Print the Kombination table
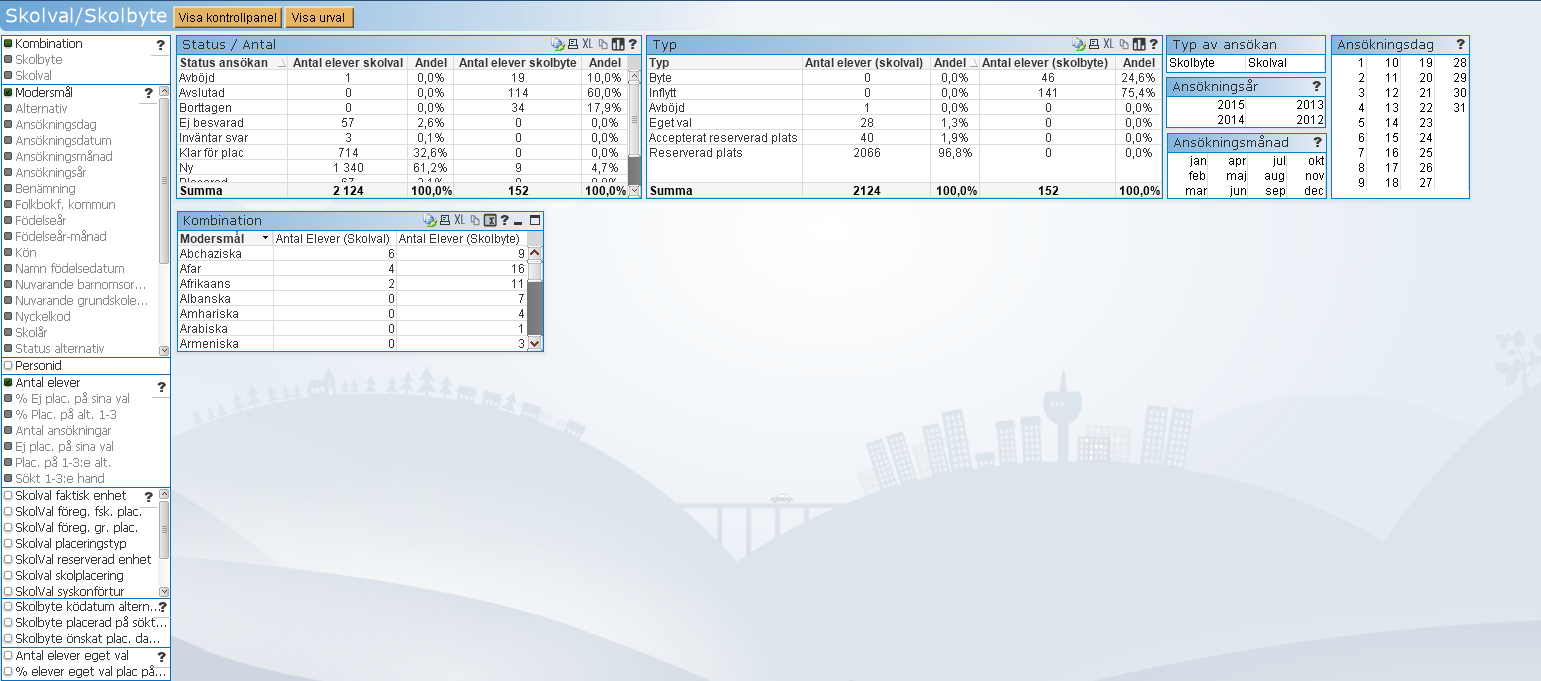The image size is (1541, 681). [x=445, y=220]
